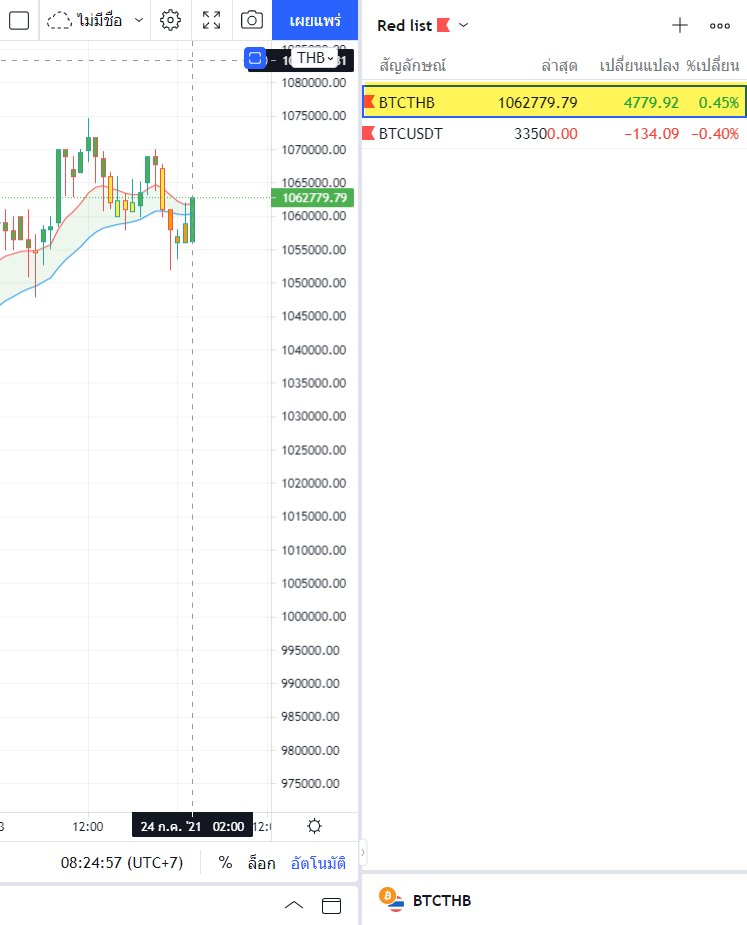Maximize bottom panel window icon
Screen dimensions: 747x925
[332, 906]
